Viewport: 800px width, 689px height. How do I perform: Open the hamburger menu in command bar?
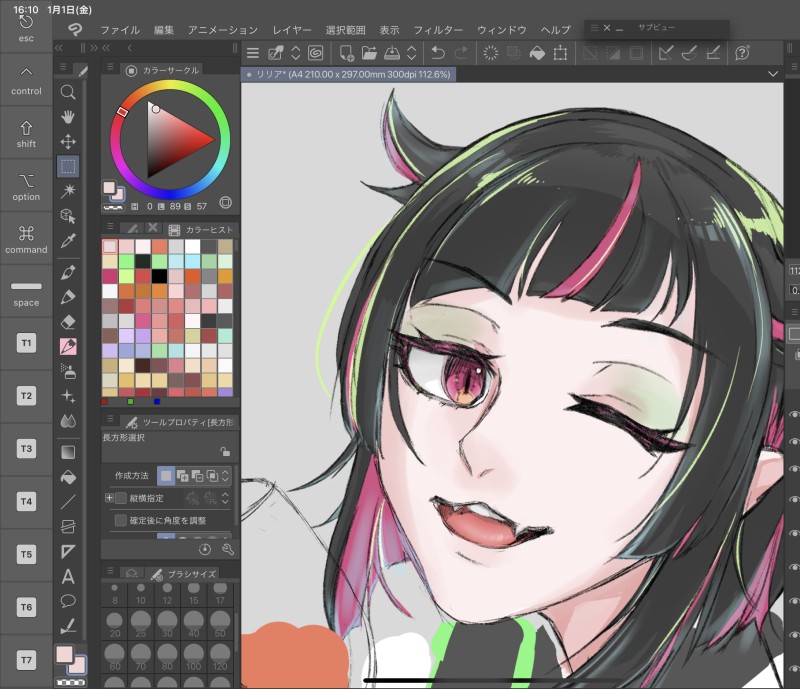(253, 53)
